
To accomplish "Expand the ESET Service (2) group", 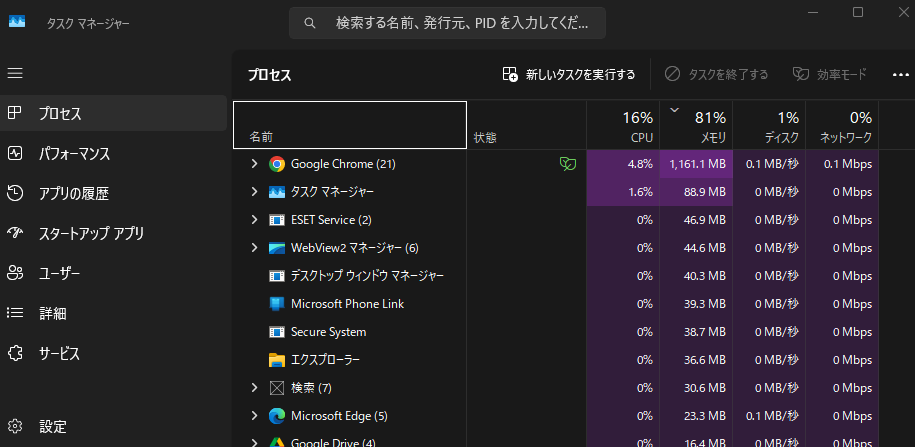I will pyautogui.click(x=254, y=220).
